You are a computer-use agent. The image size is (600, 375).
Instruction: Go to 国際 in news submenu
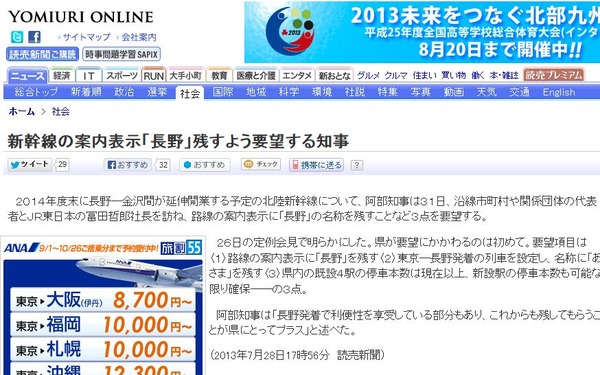tap(223, 92)
